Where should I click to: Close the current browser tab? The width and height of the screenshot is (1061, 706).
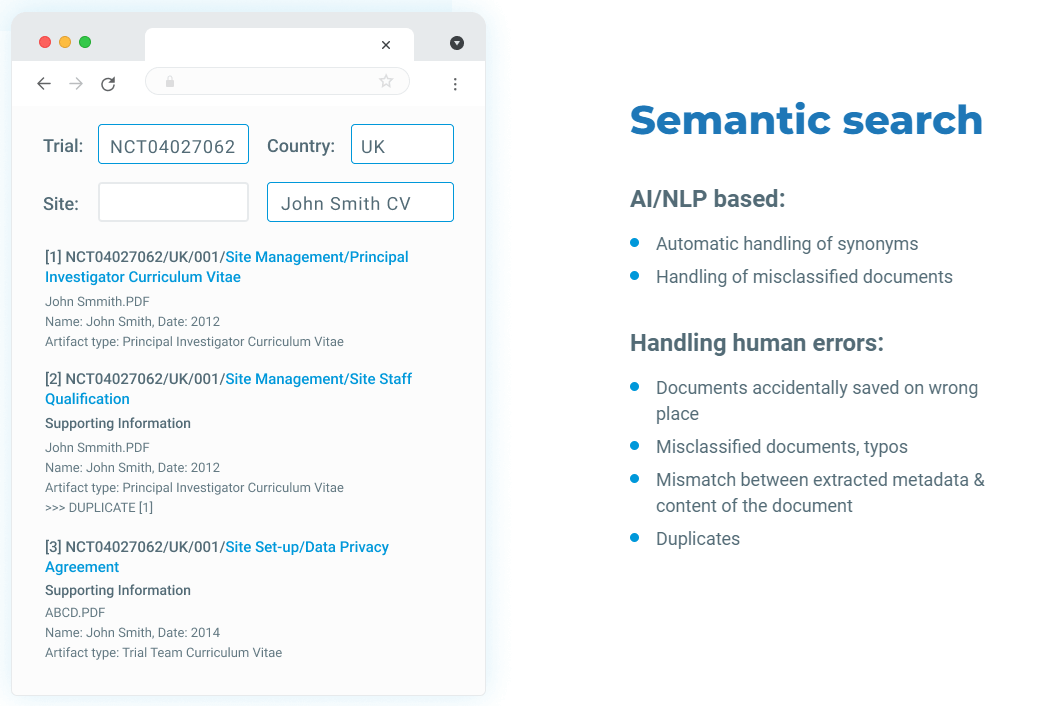pos(386,45)
